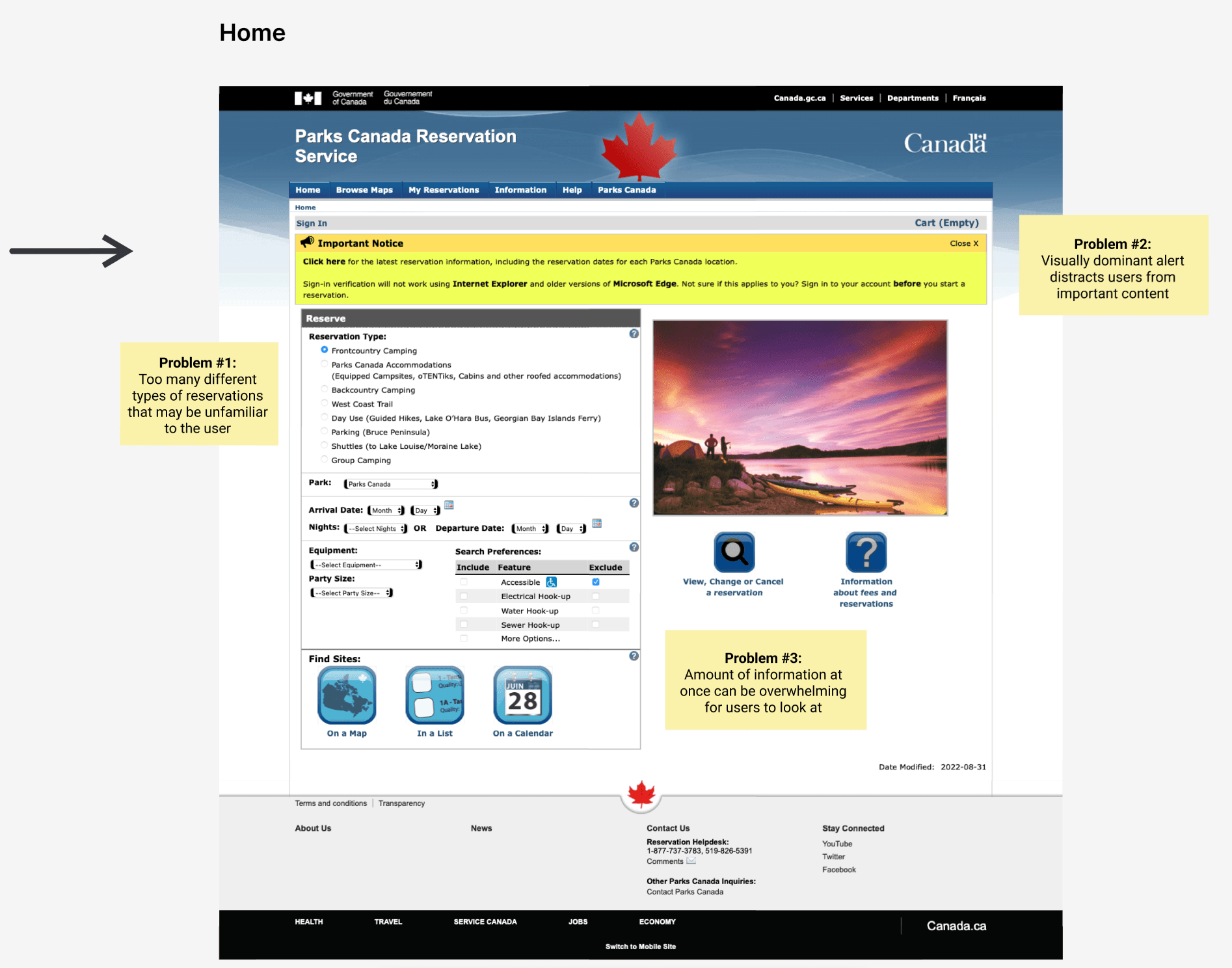Check Include for Electrical Hook-up
The image size is (1232, 968).
[x=464, y=596]
